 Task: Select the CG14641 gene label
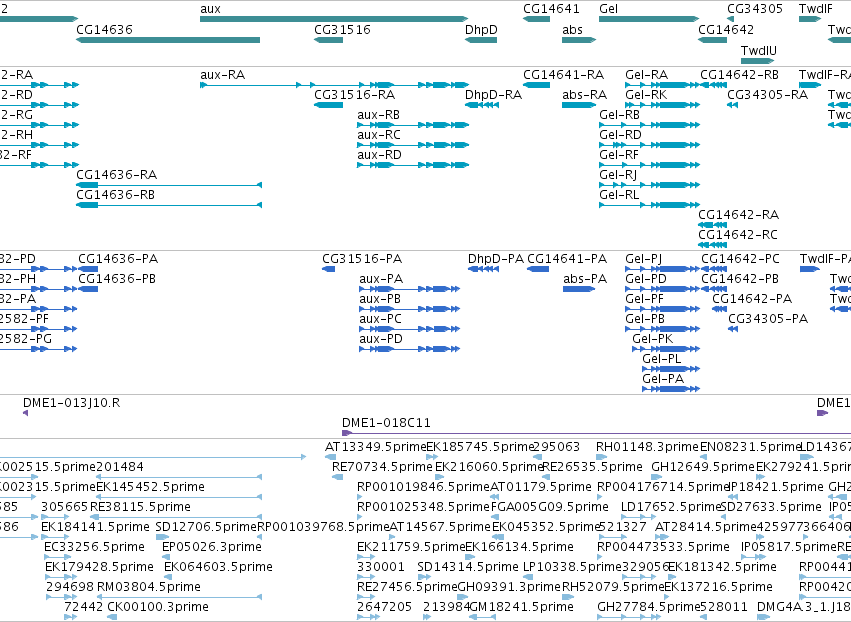(x=551, y=9)
